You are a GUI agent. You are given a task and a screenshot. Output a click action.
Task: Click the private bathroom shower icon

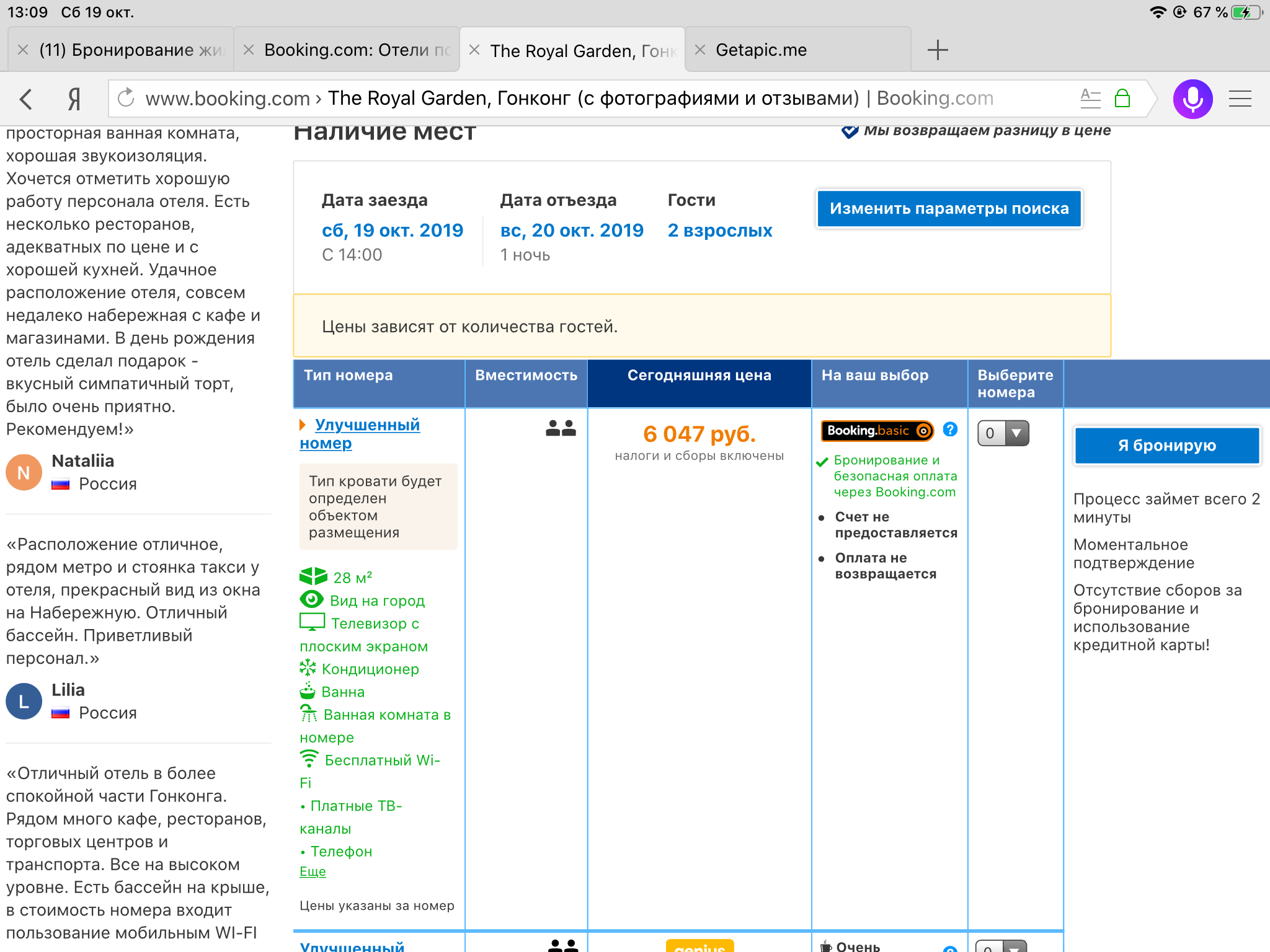[x=308, y=713]
